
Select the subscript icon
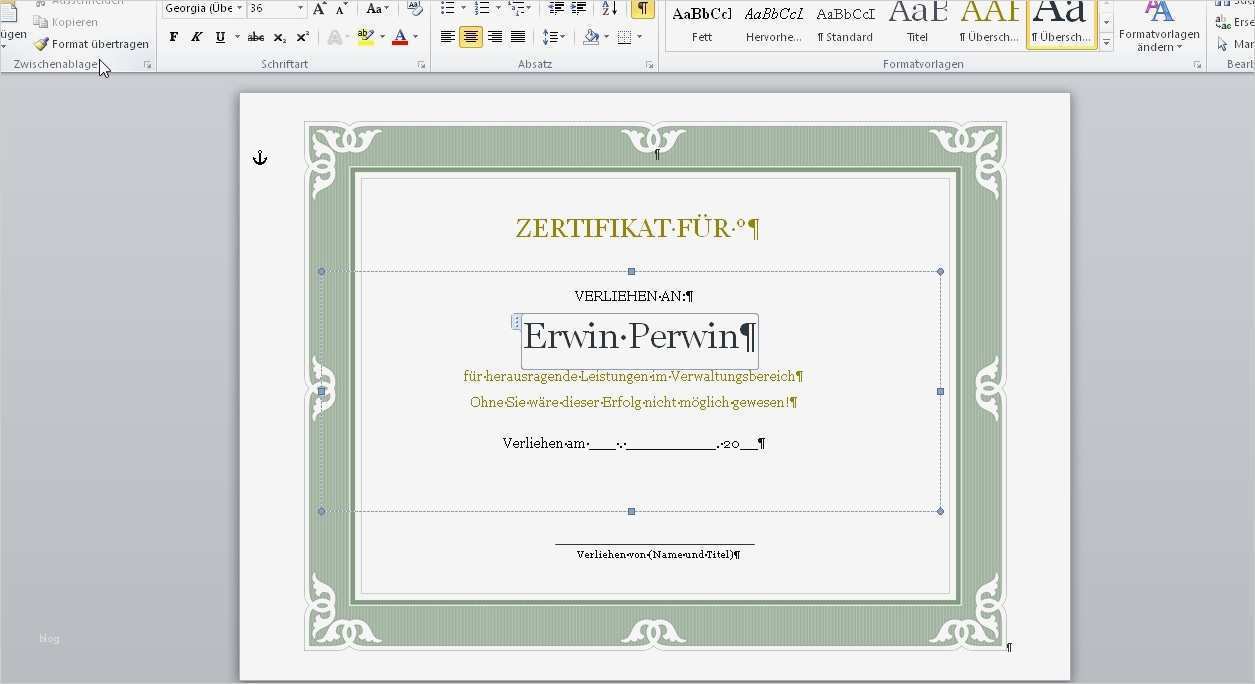point(281,36)
